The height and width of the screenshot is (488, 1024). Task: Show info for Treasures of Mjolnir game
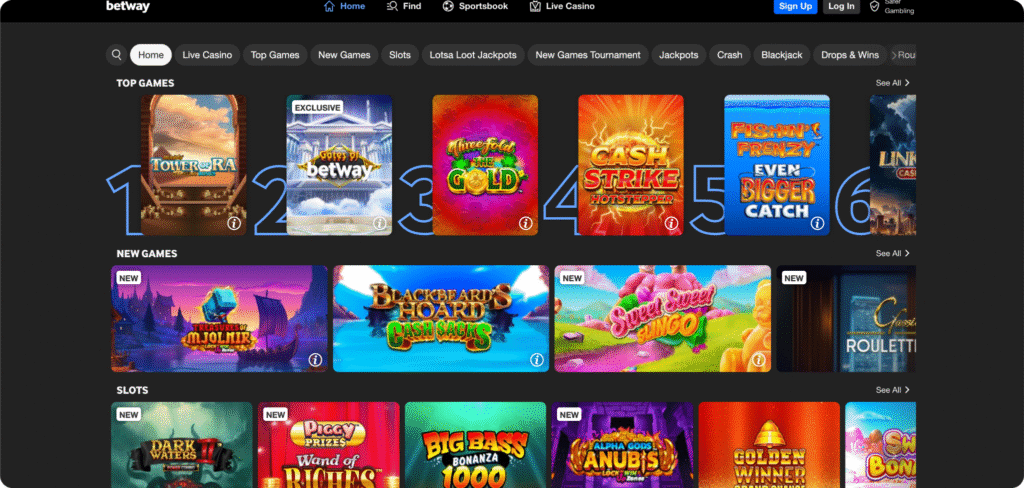(315, 360)
